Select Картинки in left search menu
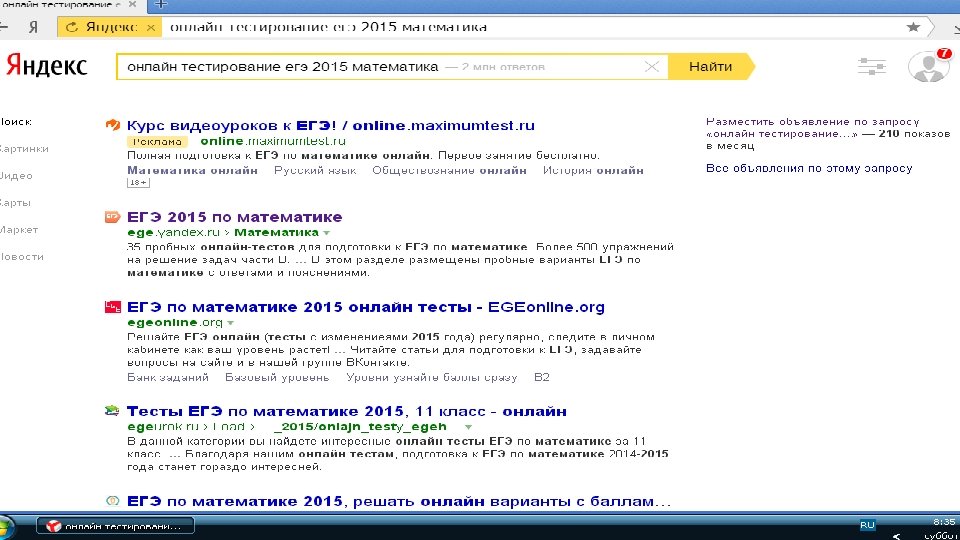This screenshot has width=960, height=540. click(x=24, y=149)
